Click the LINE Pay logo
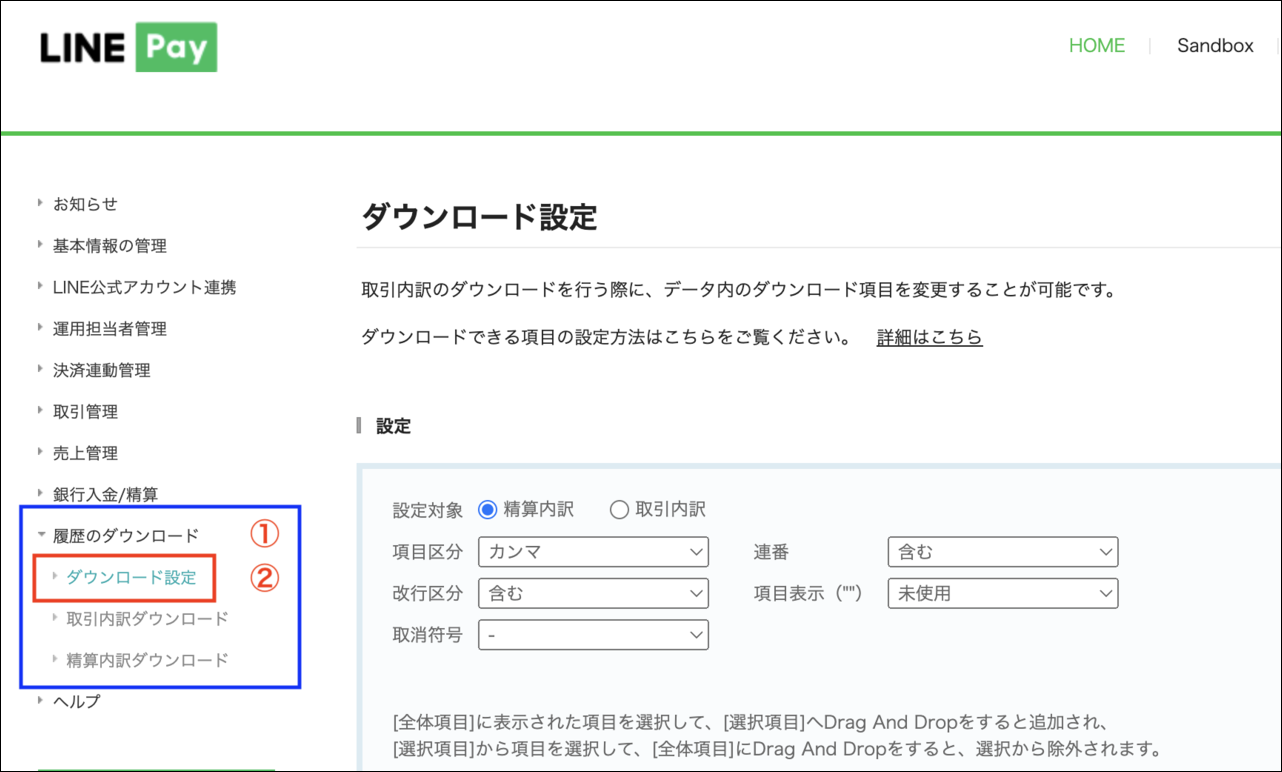 pyautogui.click(x=128, y=47)
